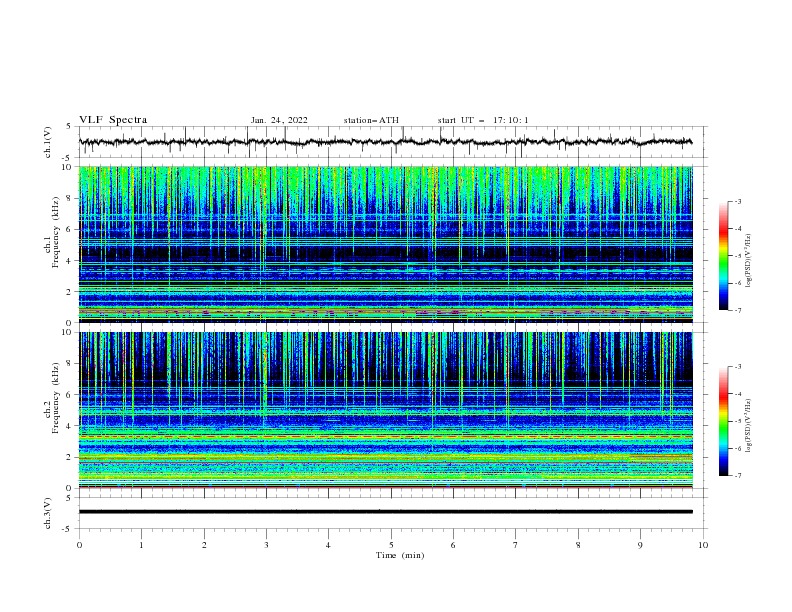Click time axis tick label '2'
Screen dimensions: 792x612
pyautogui.click(x=204, y=545)
